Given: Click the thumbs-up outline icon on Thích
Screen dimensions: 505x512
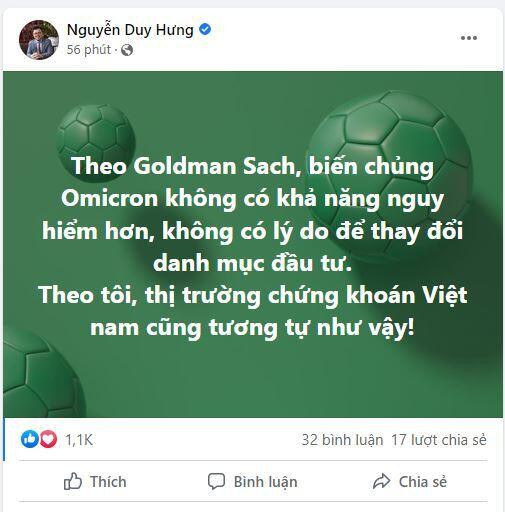Looking at the screenshot, I should [72, 481].
